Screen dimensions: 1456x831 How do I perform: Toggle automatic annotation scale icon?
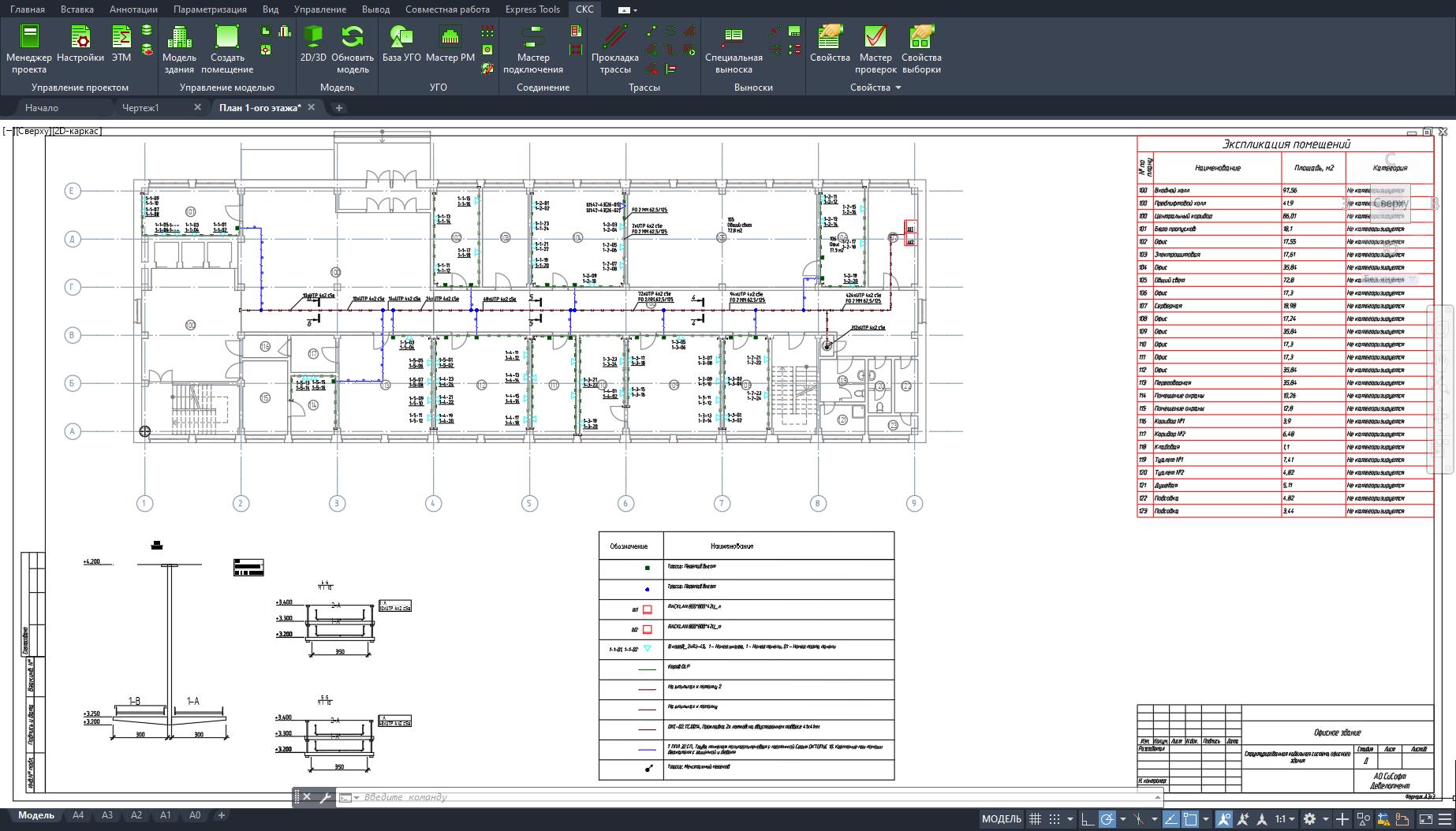click(1243, 819)
